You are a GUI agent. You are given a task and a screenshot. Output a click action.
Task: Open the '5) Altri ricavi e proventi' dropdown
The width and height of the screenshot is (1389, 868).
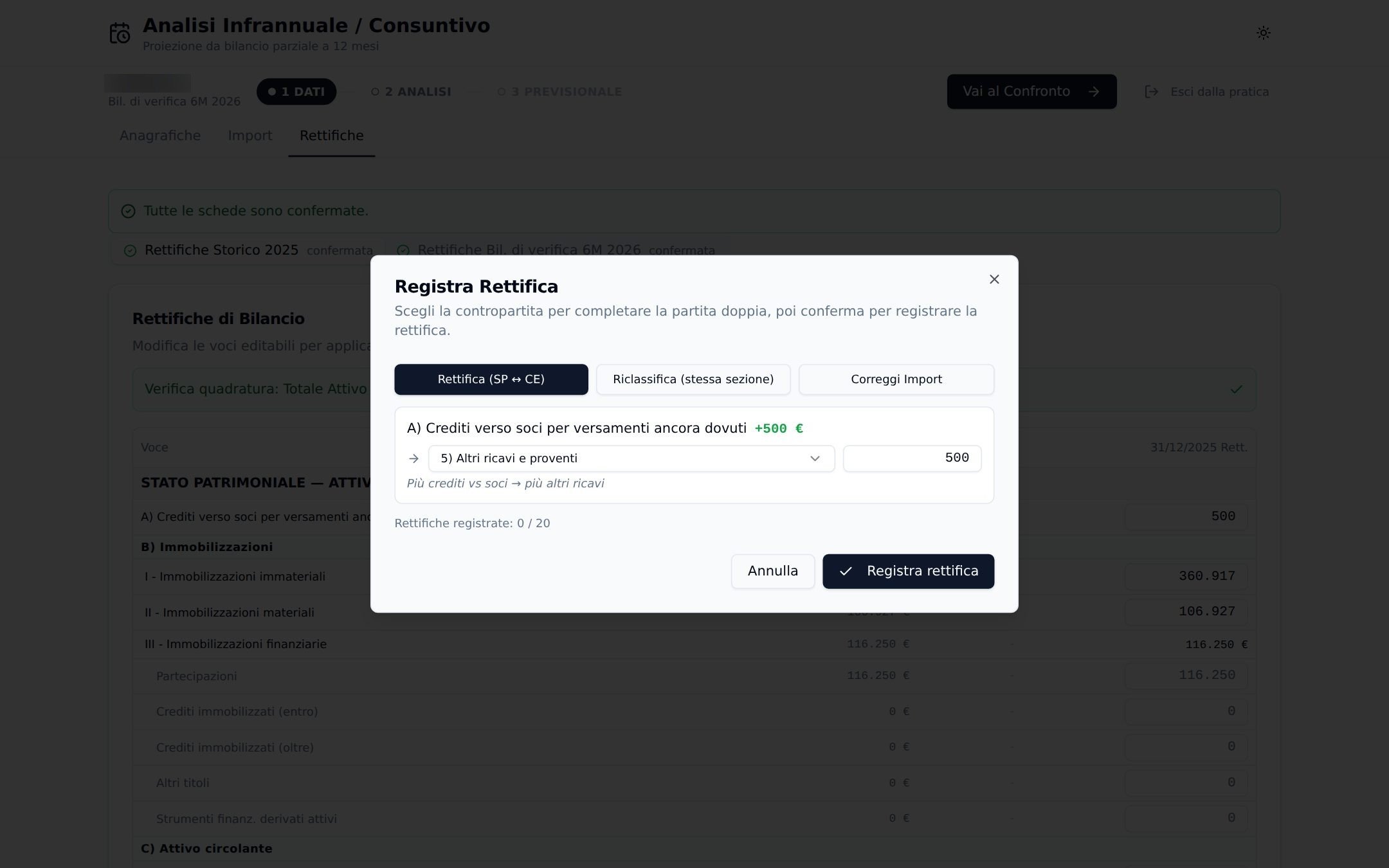pyautogui.click(x=631, y=458)
